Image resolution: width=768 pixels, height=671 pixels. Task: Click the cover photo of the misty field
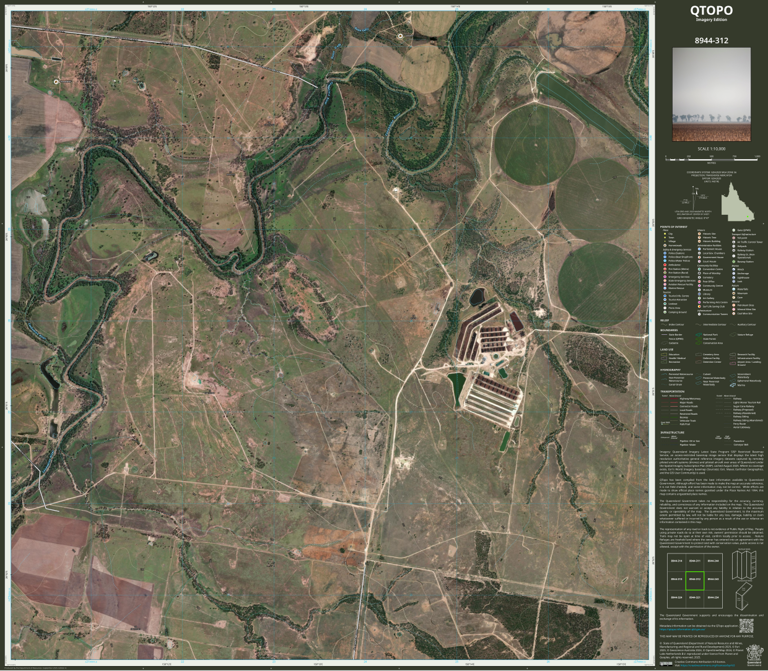[x=711, y=94]
